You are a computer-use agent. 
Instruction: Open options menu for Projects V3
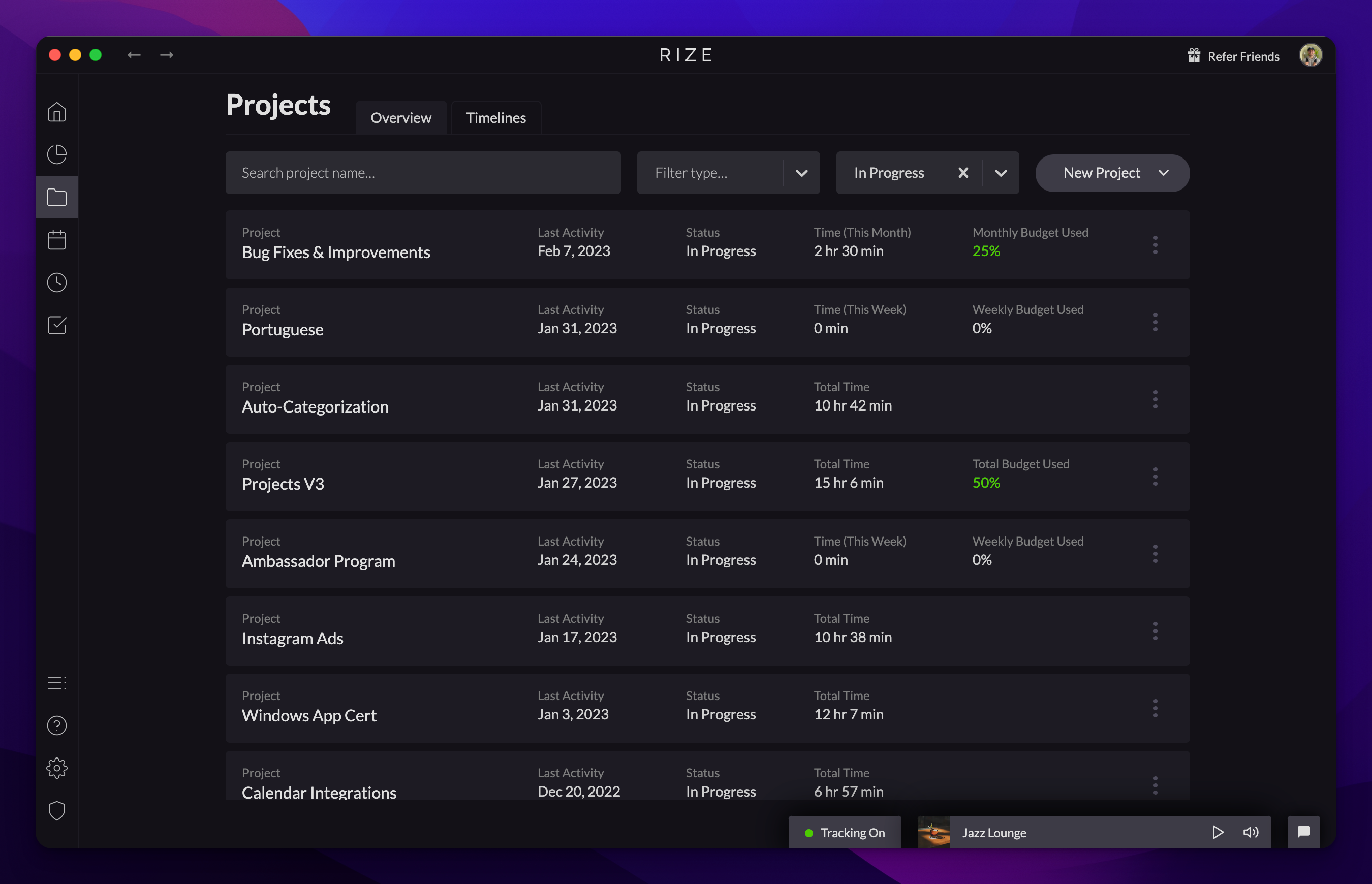point(1156,477)
